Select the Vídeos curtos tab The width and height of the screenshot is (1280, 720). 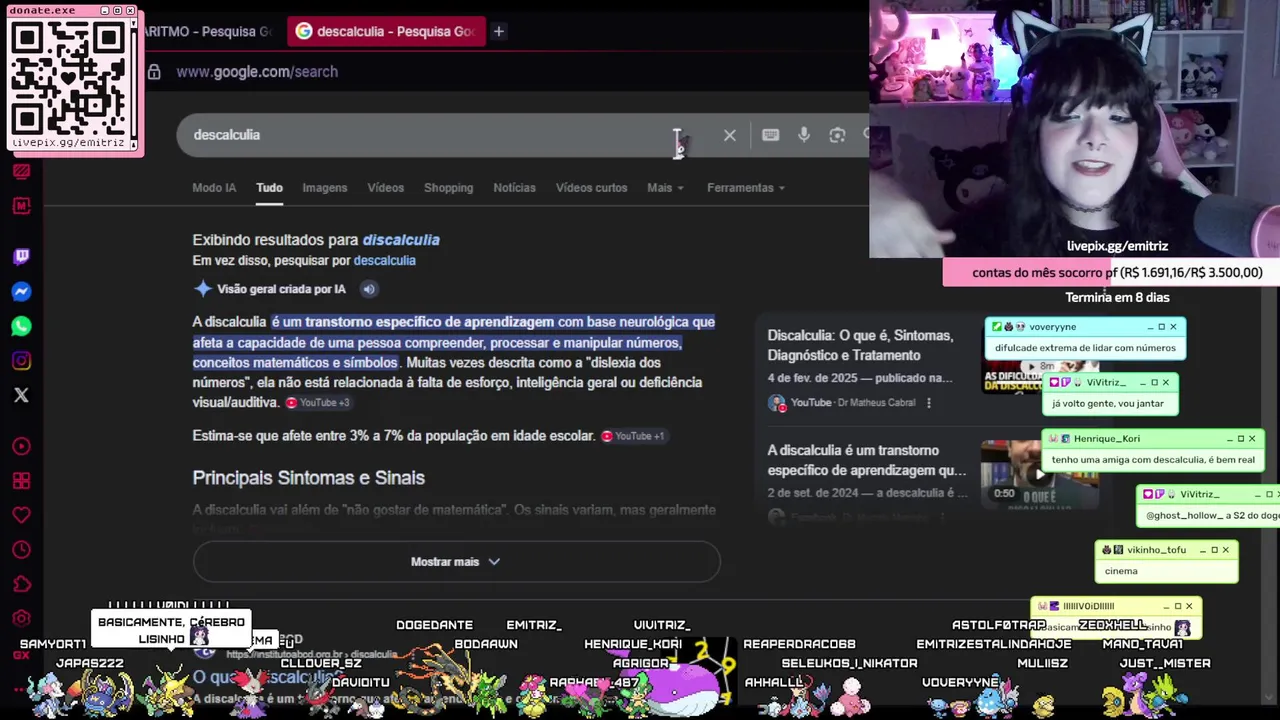coord(591,188)
